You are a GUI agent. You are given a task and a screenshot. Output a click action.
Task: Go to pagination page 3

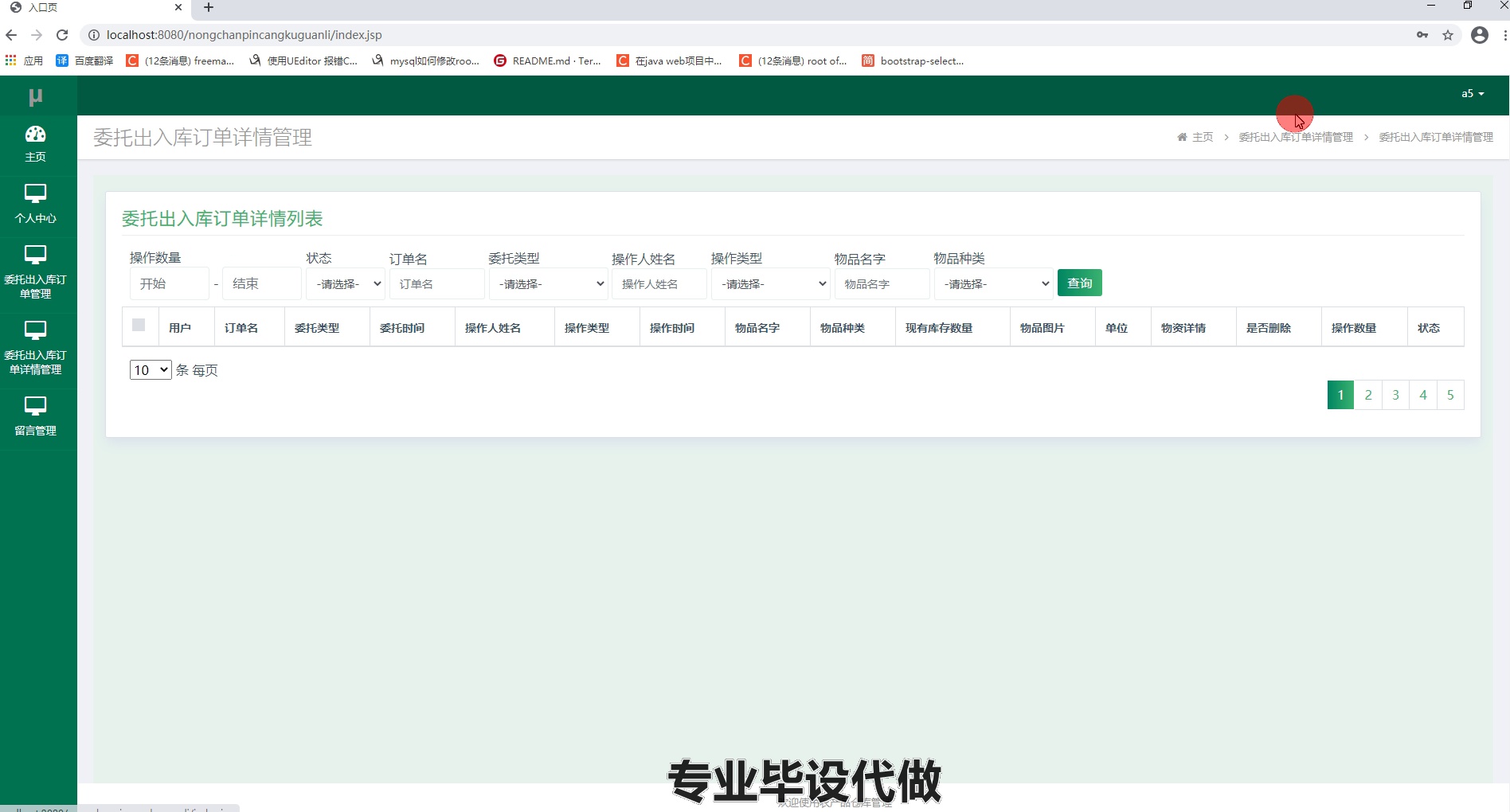(1395, 394)
